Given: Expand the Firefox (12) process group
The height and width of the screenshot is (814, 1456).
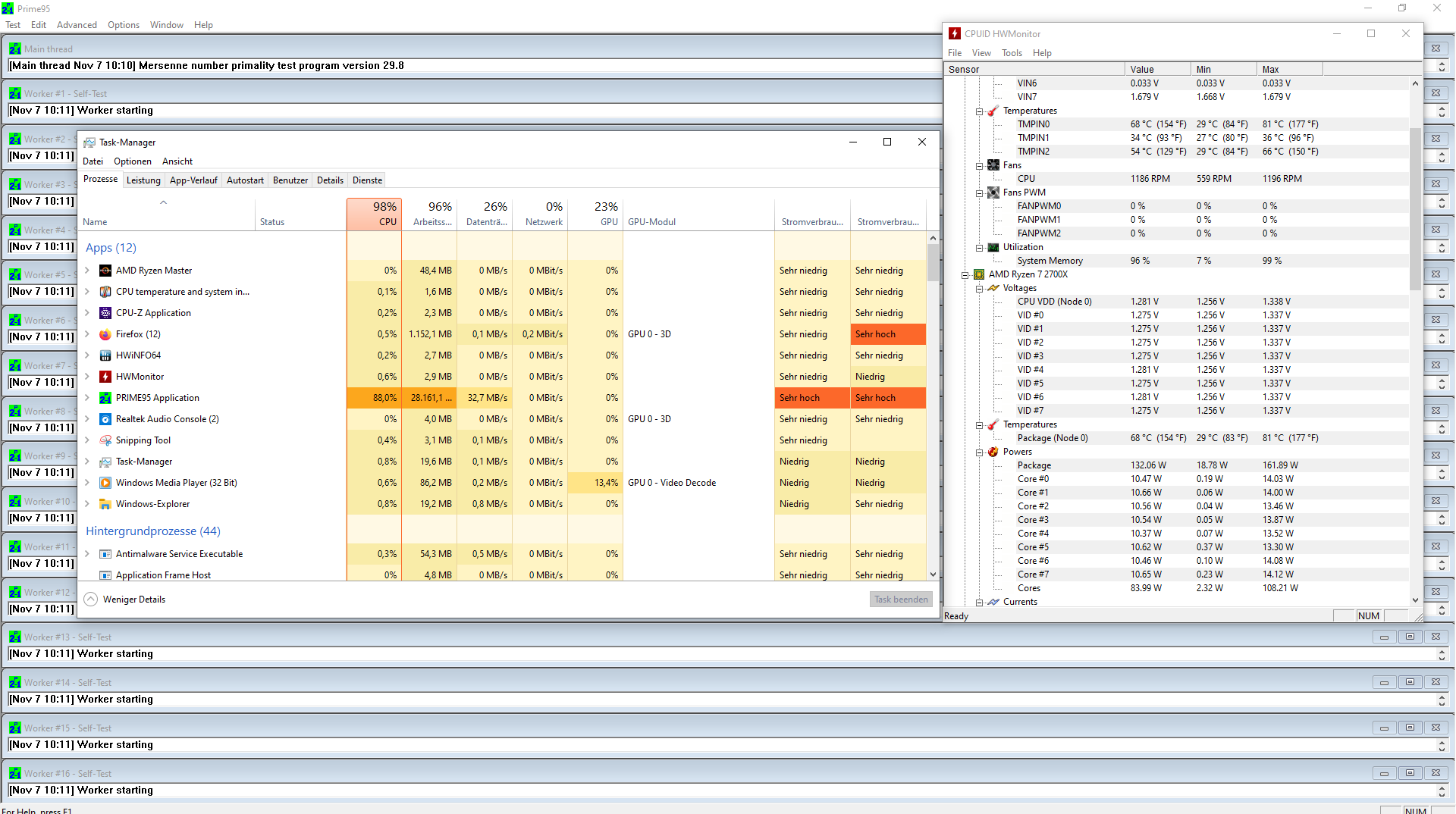Looking at the screenshot, I should tap(87, 334).
